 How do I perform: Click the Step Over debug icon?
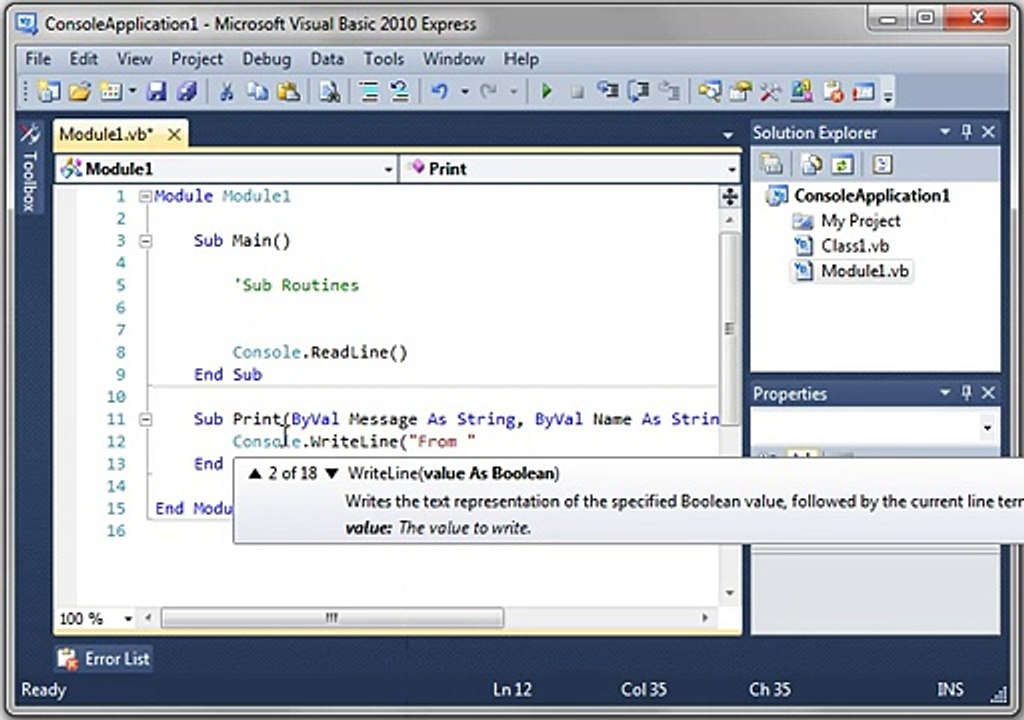tap(638, 91)
